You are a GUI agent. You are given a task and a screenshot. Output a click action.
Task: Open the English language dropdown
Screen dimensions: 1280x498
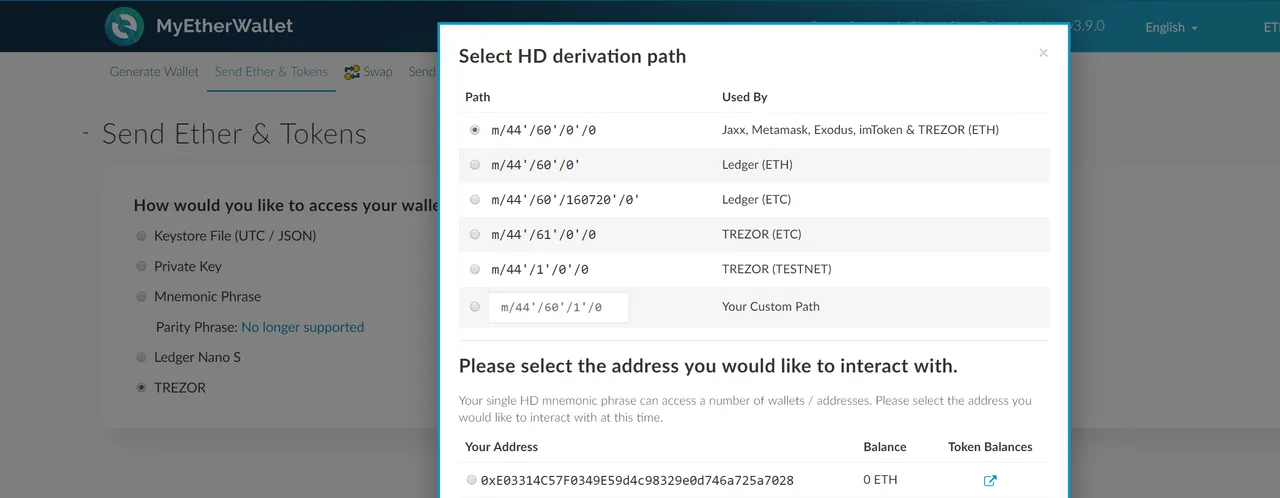1171,27
